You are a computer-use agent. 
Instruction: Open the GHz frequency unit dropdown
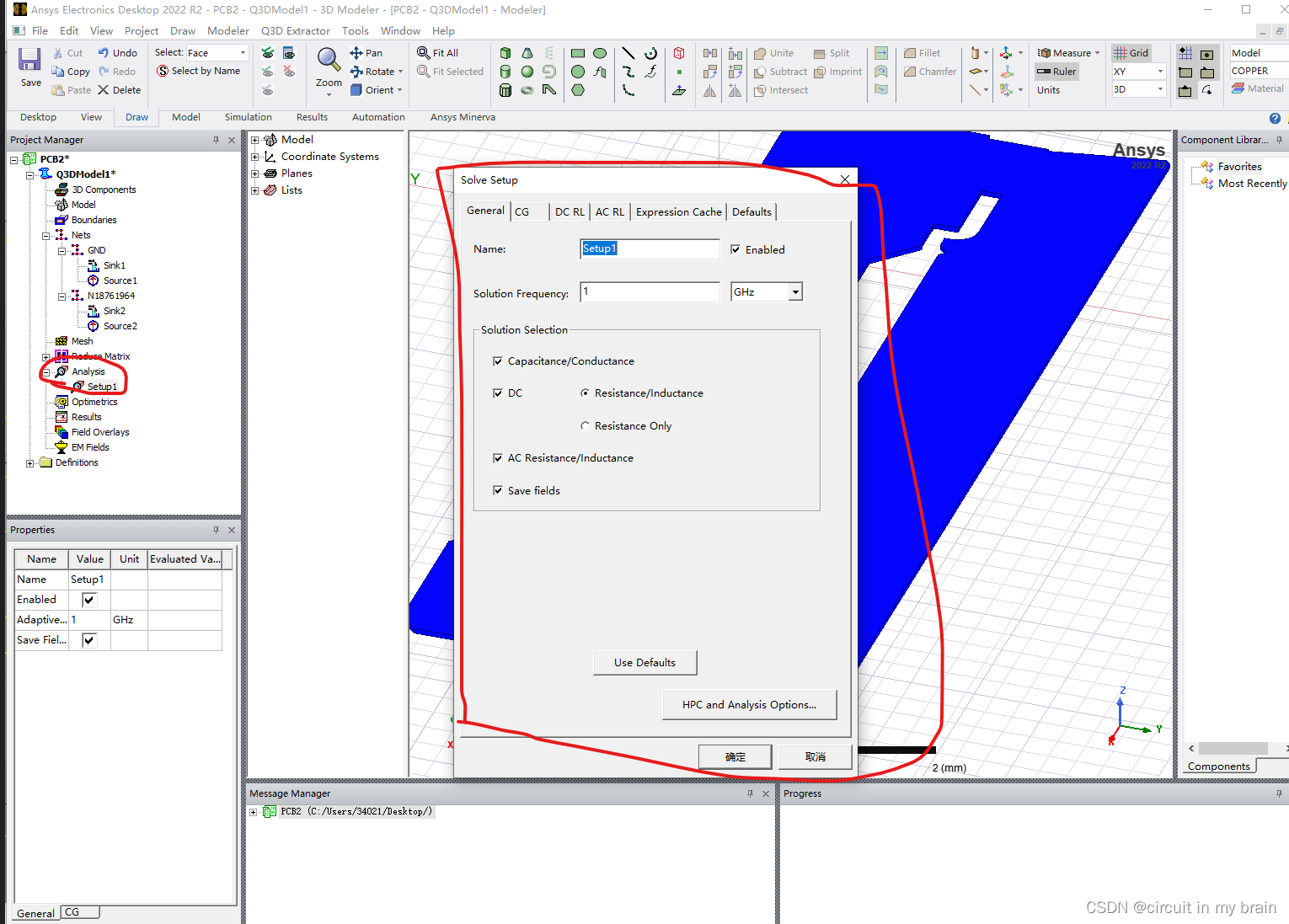[794, 292]
